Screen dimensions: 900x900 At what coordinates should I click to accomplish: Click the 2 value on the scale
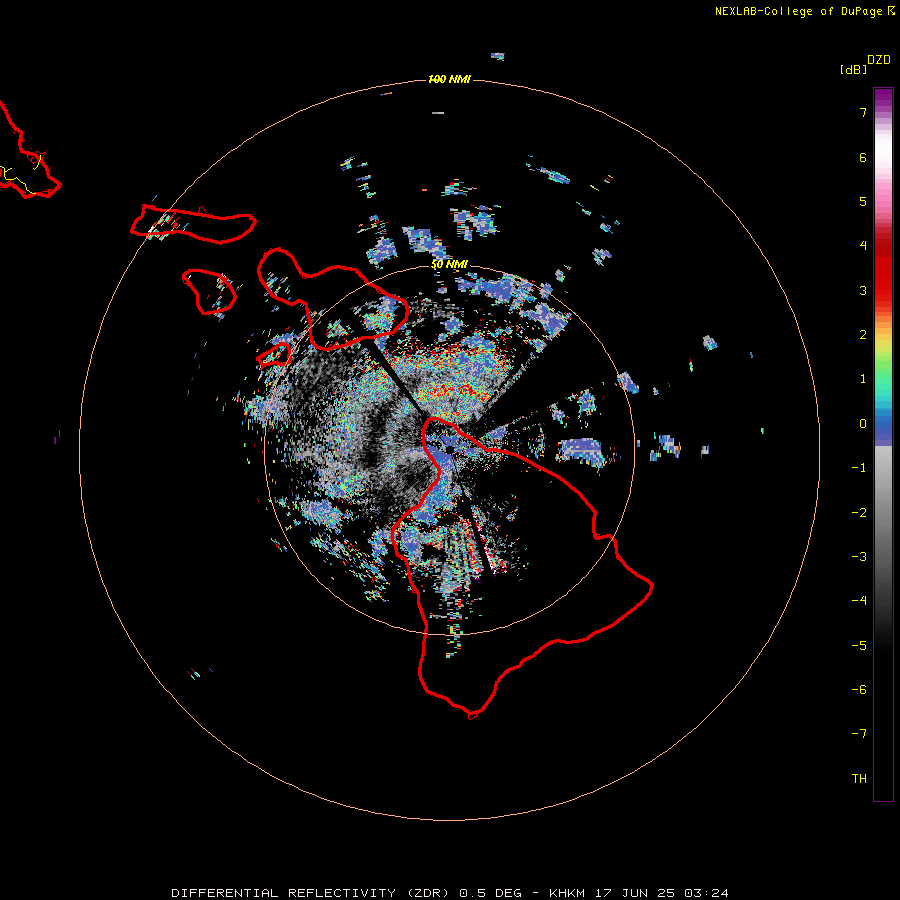click(x=863, y=335)
